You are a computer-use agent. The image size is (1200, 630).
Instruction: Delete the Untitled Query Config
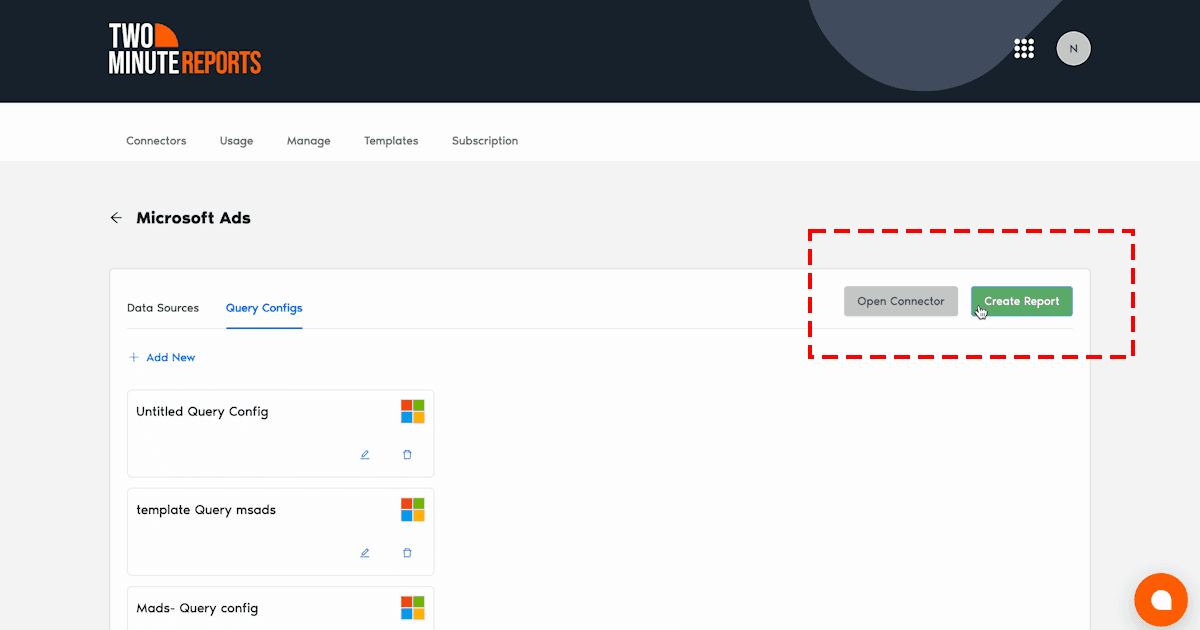pos(407,455)
